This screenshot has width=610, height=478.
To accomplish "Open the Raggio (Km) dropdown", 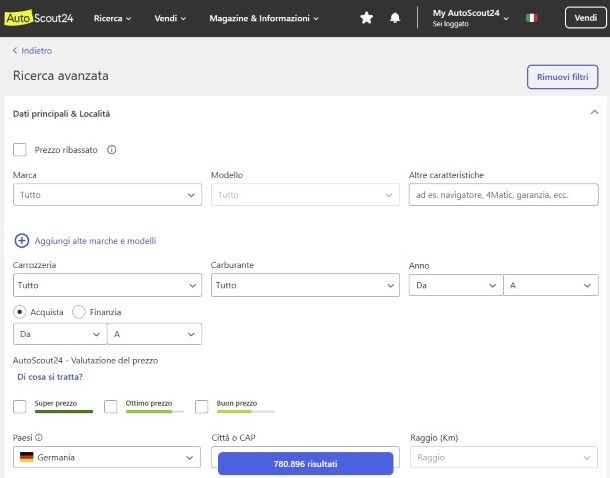I will pyautogui.click(x=504, y=457).
